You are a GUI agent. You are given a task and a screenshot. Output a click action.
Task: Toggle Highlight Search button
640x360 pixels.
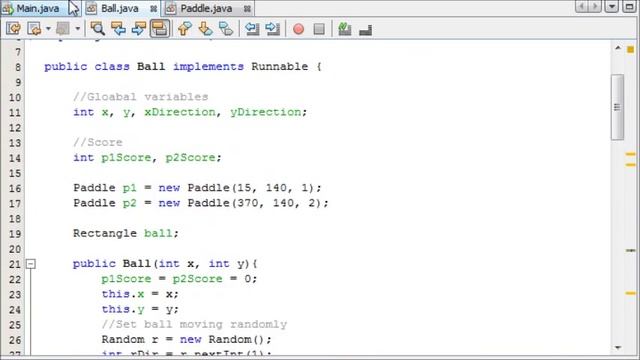pyautogui.click(x=159, y=29)
